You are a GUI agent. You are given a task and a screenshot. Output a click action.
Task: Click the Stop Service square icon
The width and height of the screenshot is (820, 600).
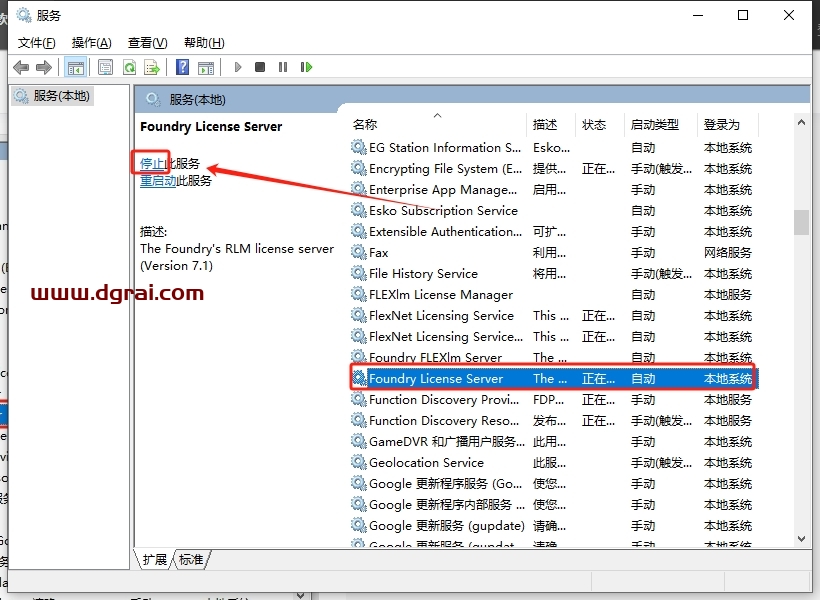pos(260,67)
